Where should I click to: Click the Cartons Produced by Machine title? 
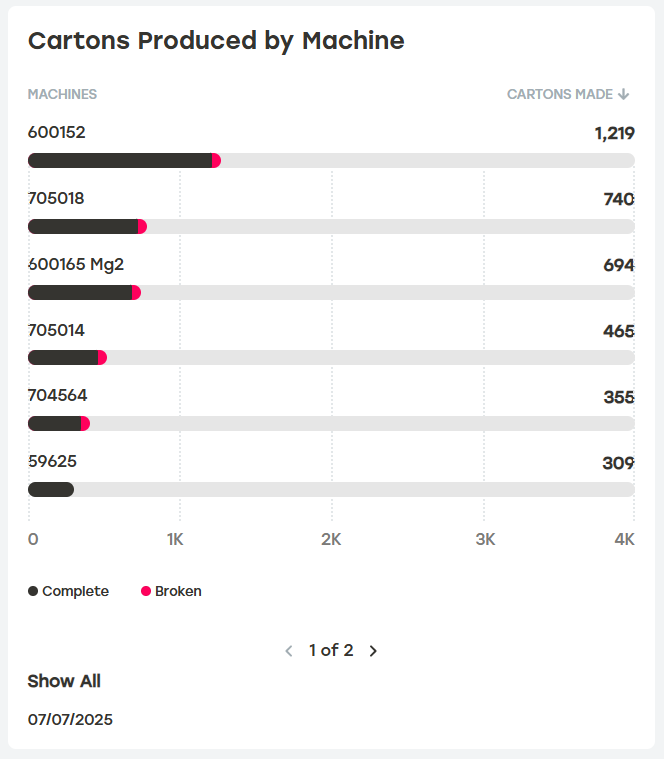point(216,41)
